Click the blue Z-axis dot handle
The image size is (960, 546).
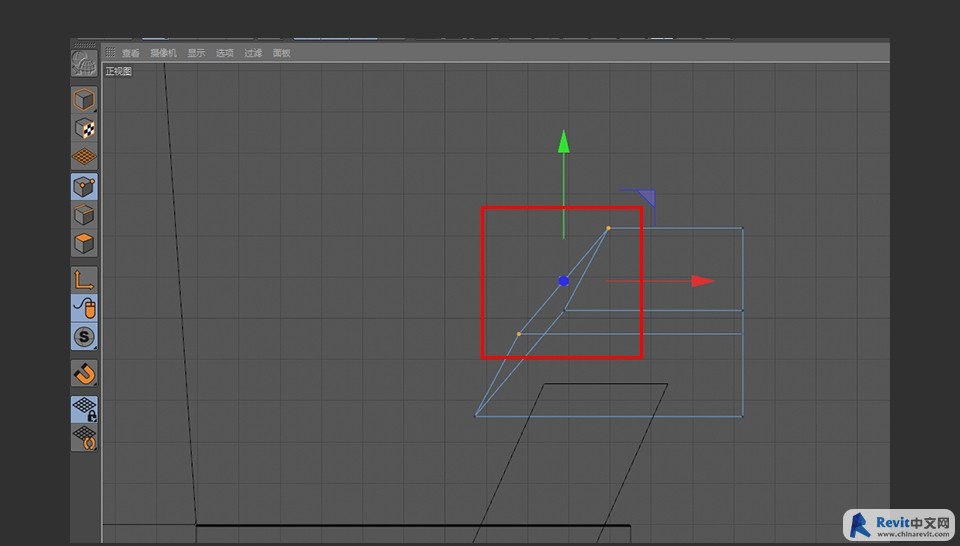coord(564,281)
